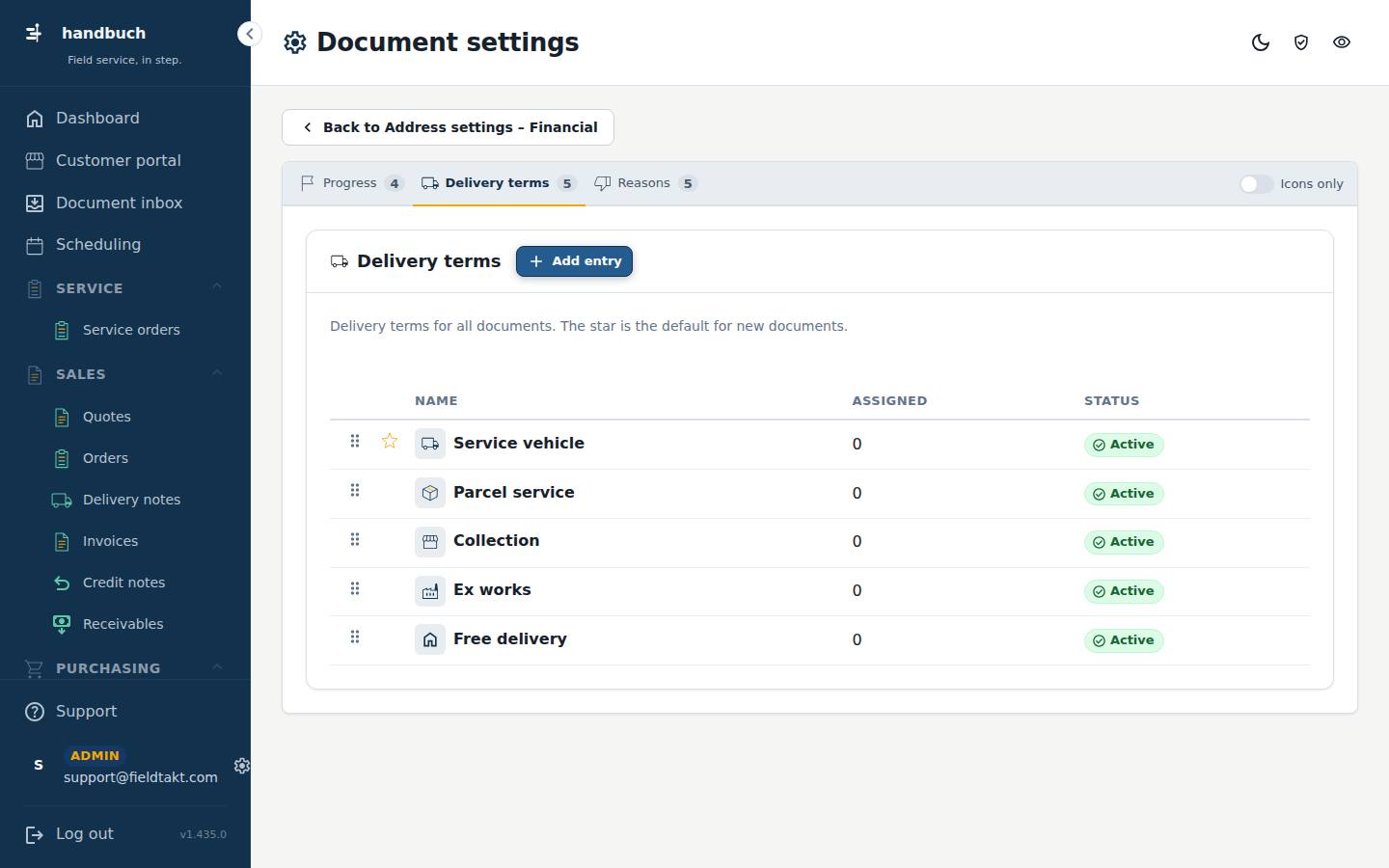Click the factory icon beside Ex works
The image size is (1389, 868).
tap(430, 590)
